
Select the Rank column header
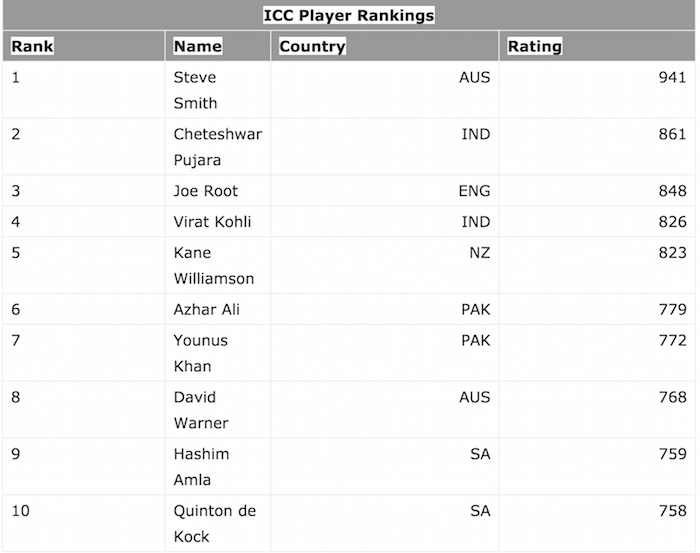tap(33, 46)
